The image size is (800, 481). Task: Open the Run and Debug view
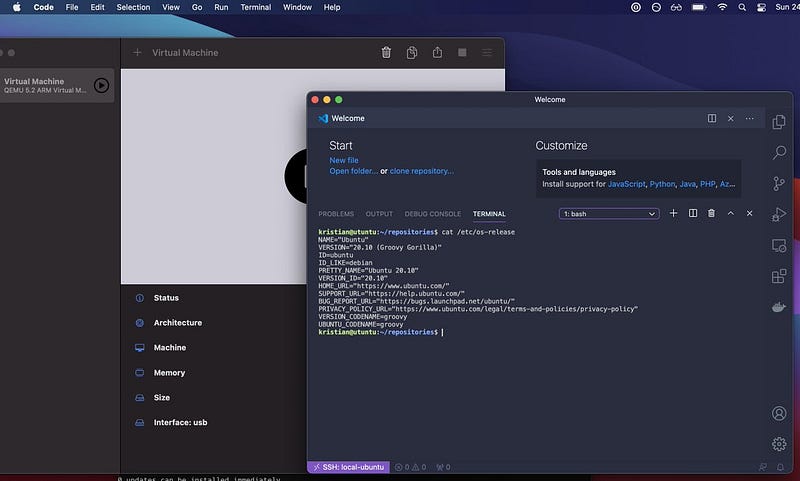click(779, 214)
